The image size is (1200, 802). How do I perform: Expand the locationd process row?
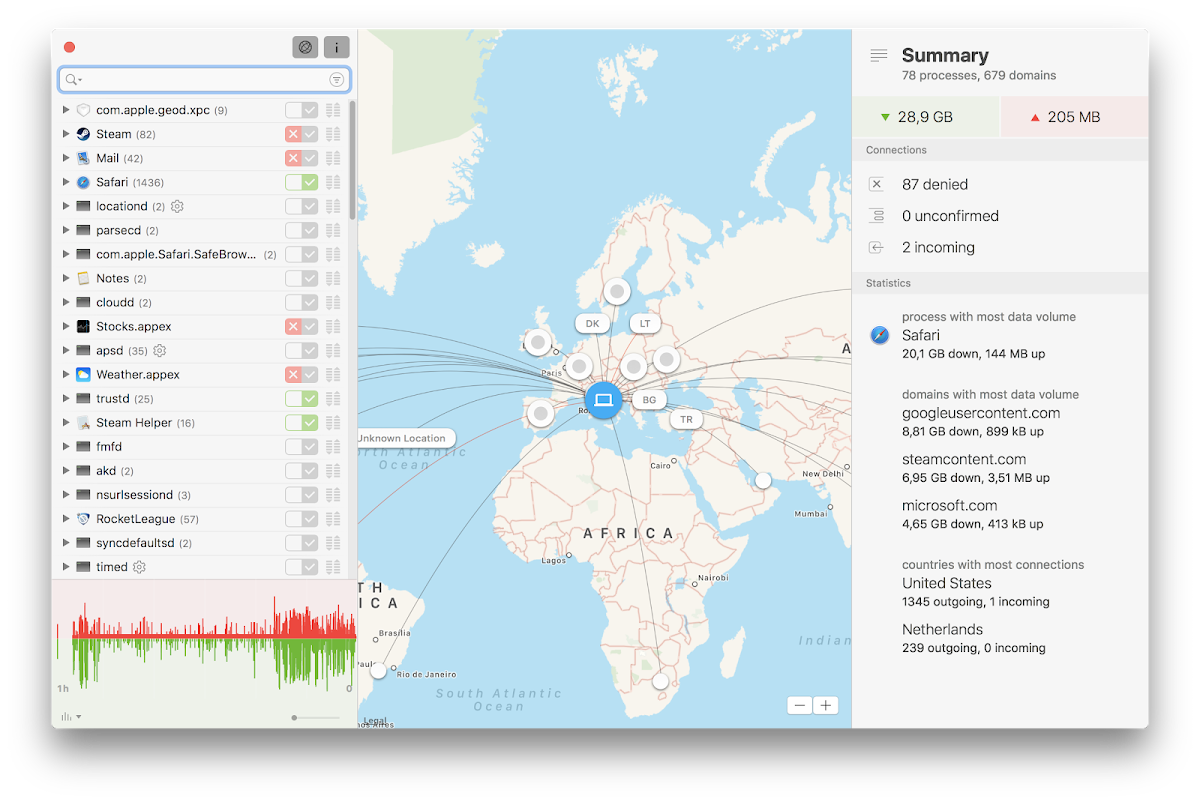coord(66,206)
